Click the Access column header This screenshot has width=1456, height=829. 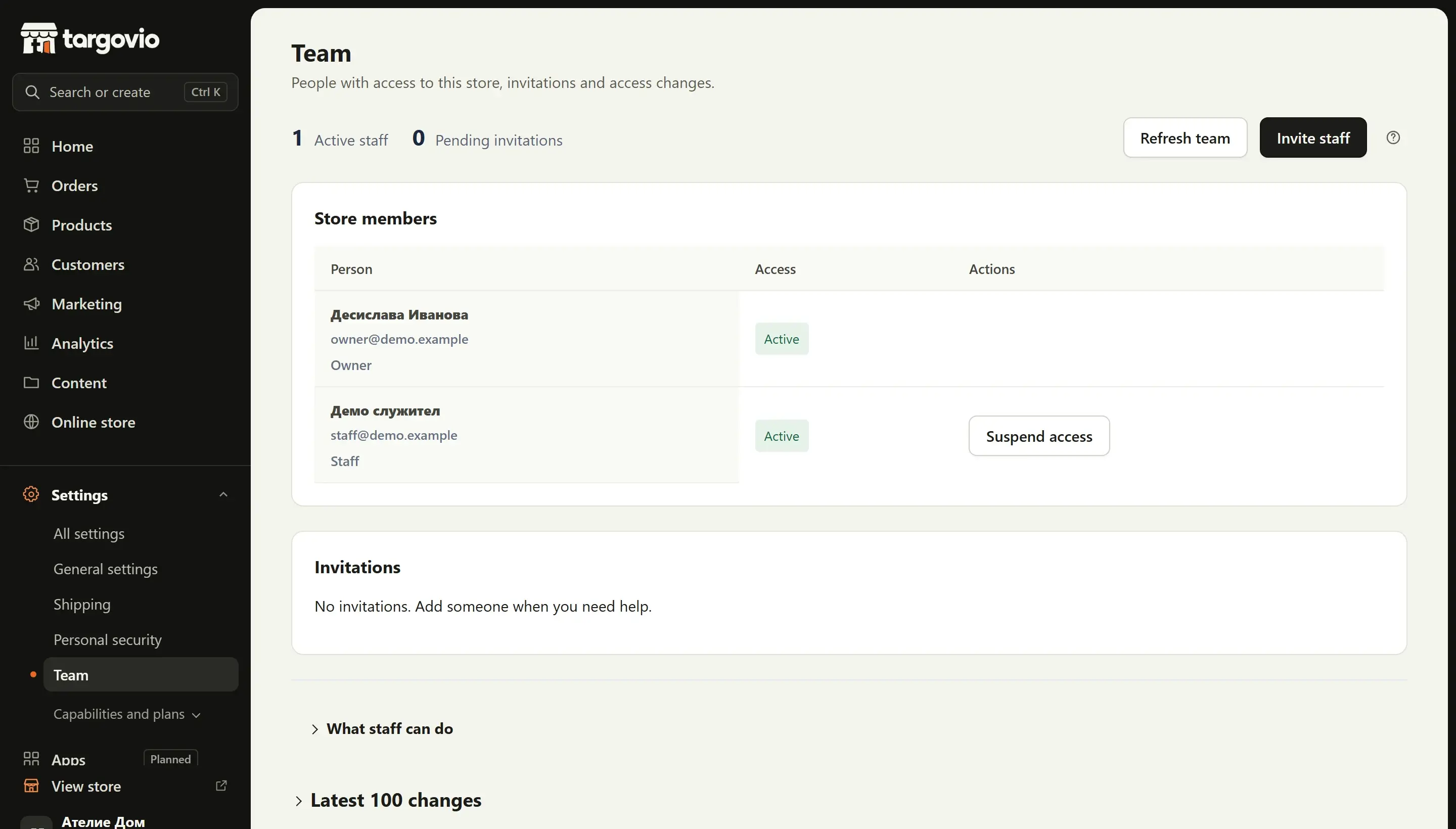(x=775, y=269)
